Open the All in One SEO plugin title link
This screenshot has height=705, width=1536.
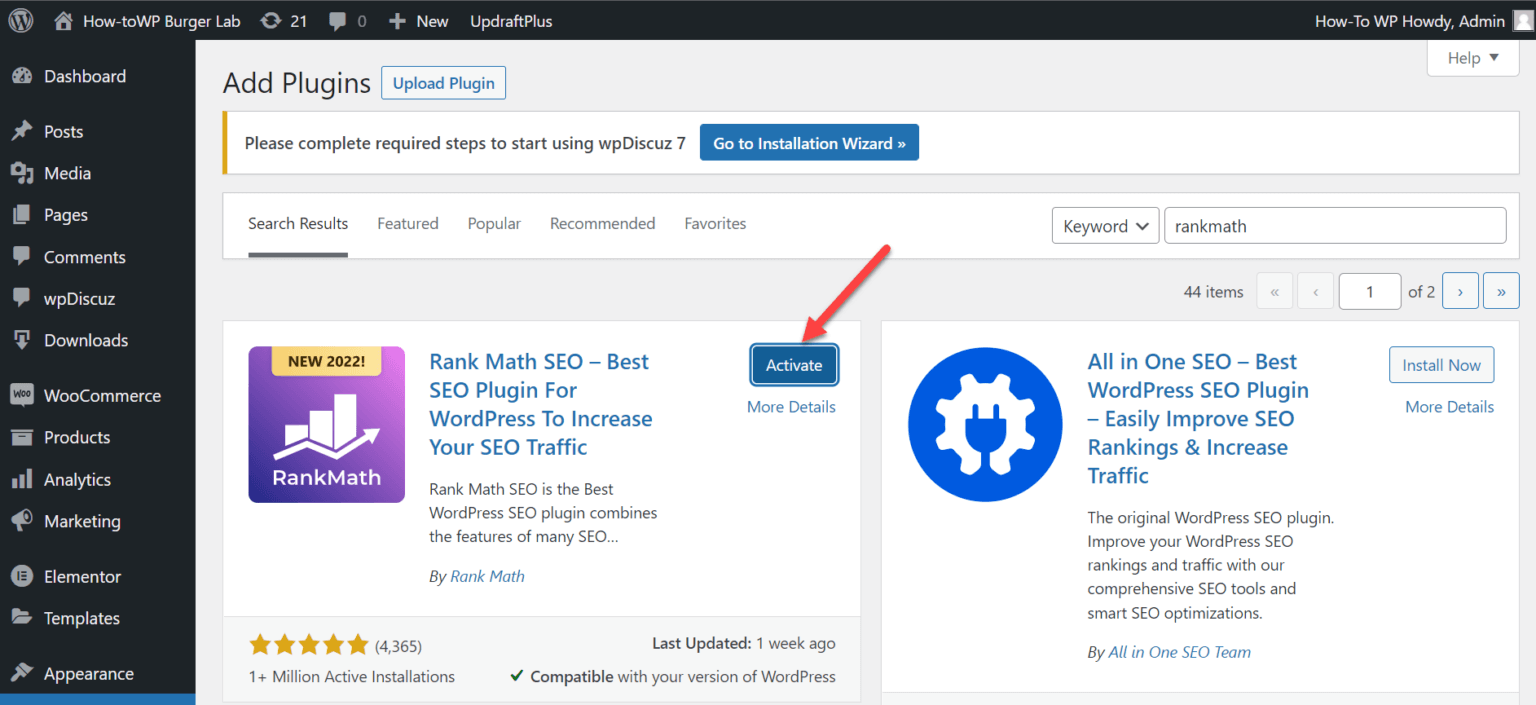(1198, 418)
